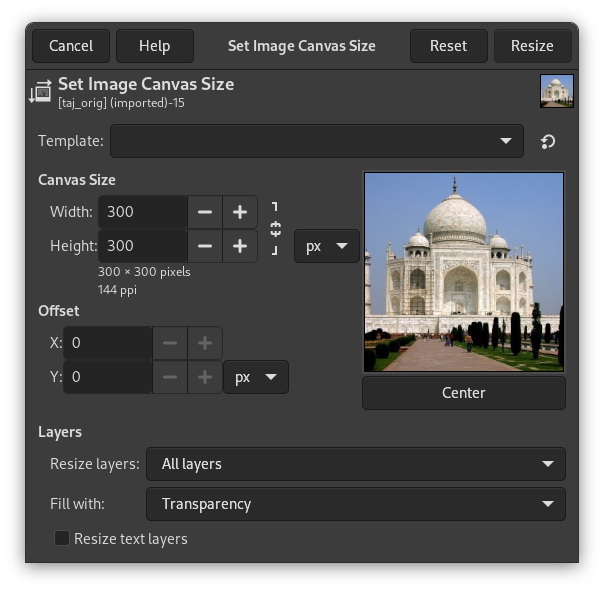Enable Resize text layers checkbox

click(x=62, y=539)
